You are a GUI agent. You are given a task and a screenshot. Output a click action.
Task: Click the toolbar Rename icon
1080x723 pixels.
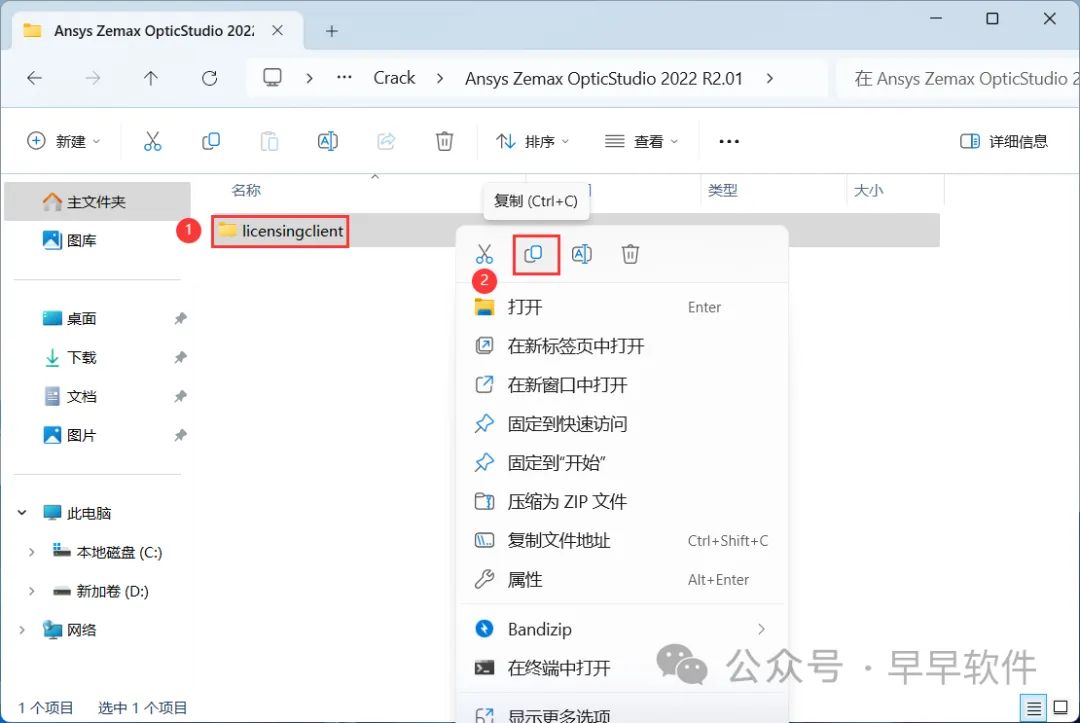tap(328, 141)
